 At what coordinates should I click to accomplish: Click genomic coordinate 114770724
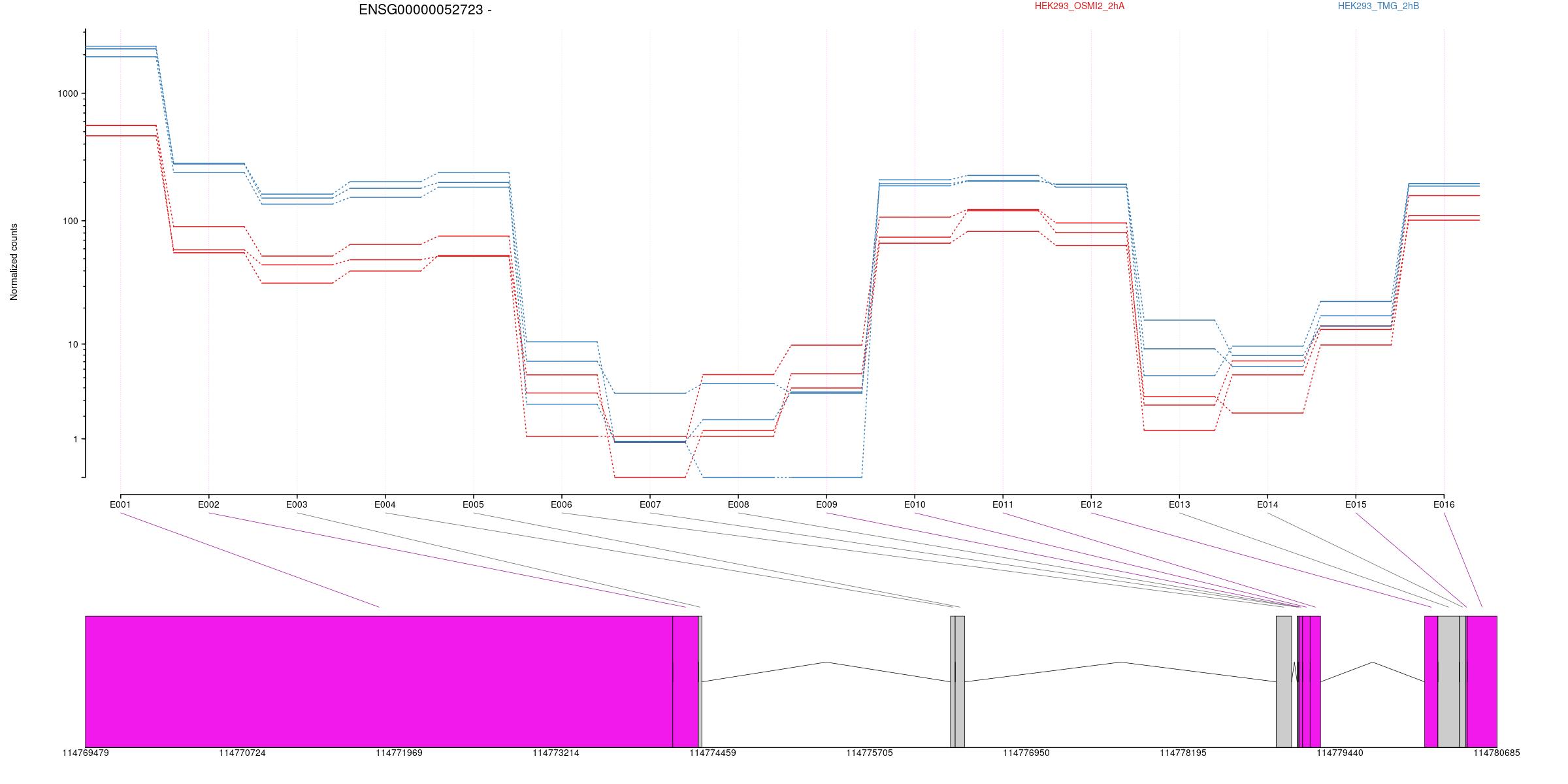click(x=242, y=753)
